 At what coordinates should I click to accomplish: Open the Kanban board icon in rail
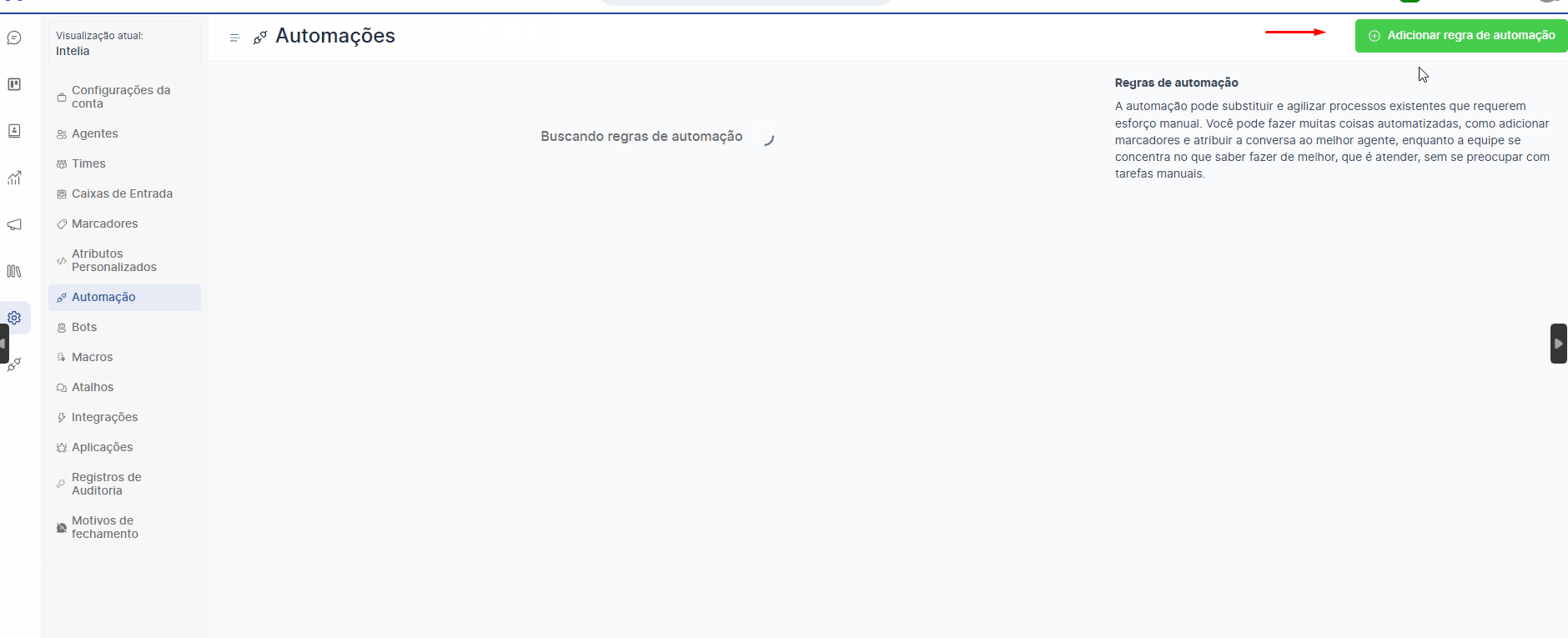pos(14,84)
